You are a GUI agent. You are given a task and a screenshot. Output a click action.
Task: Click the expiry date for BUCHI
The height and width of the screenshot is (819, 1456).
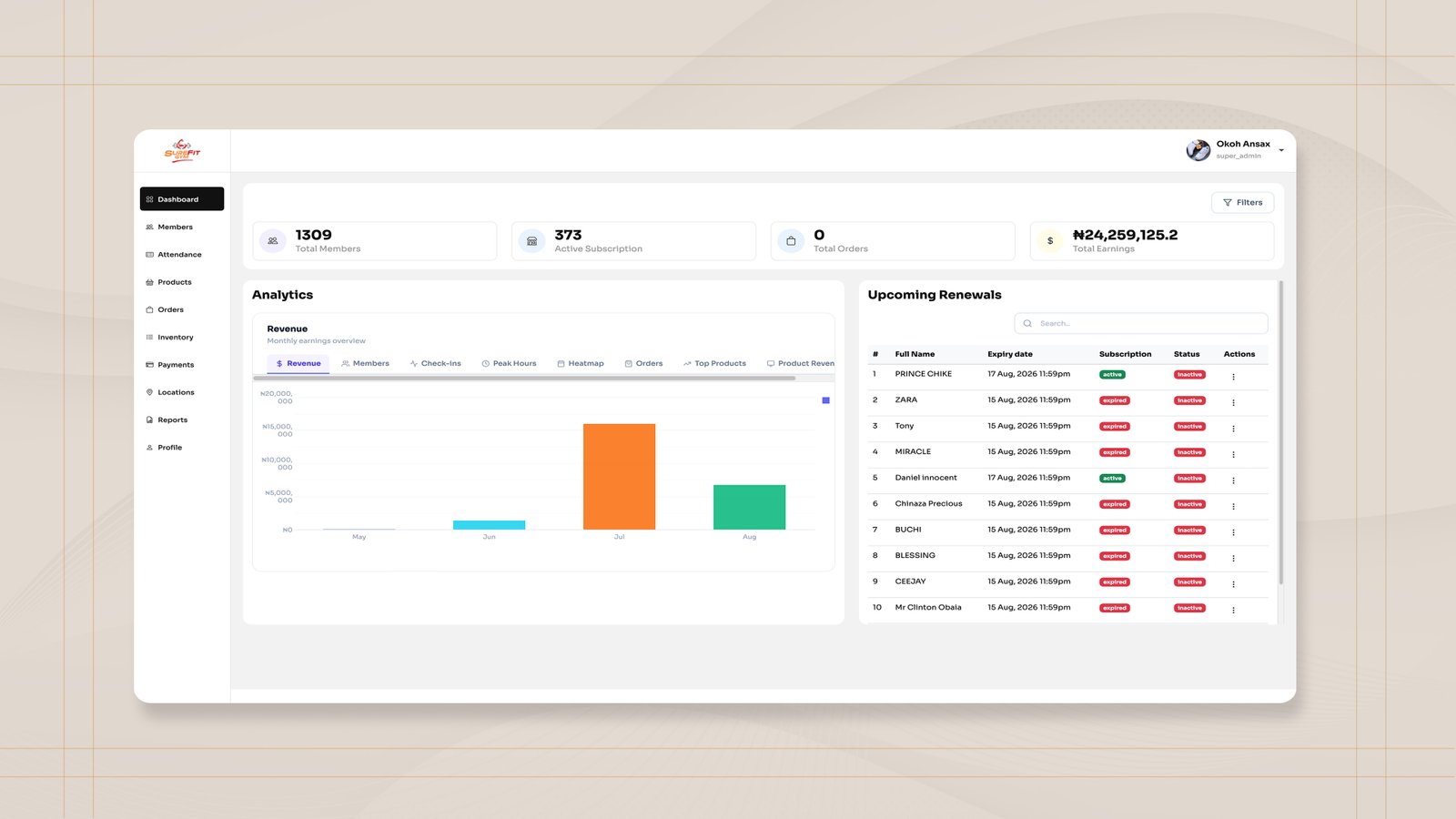click(1029, 530)
